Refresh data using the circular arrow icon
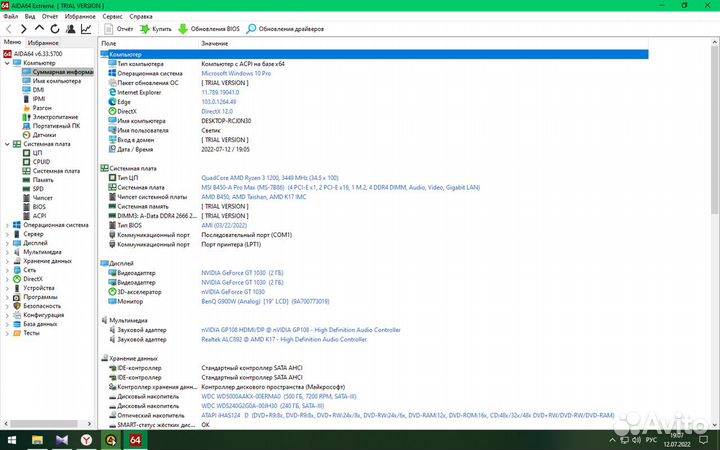 tap(55, 29)
